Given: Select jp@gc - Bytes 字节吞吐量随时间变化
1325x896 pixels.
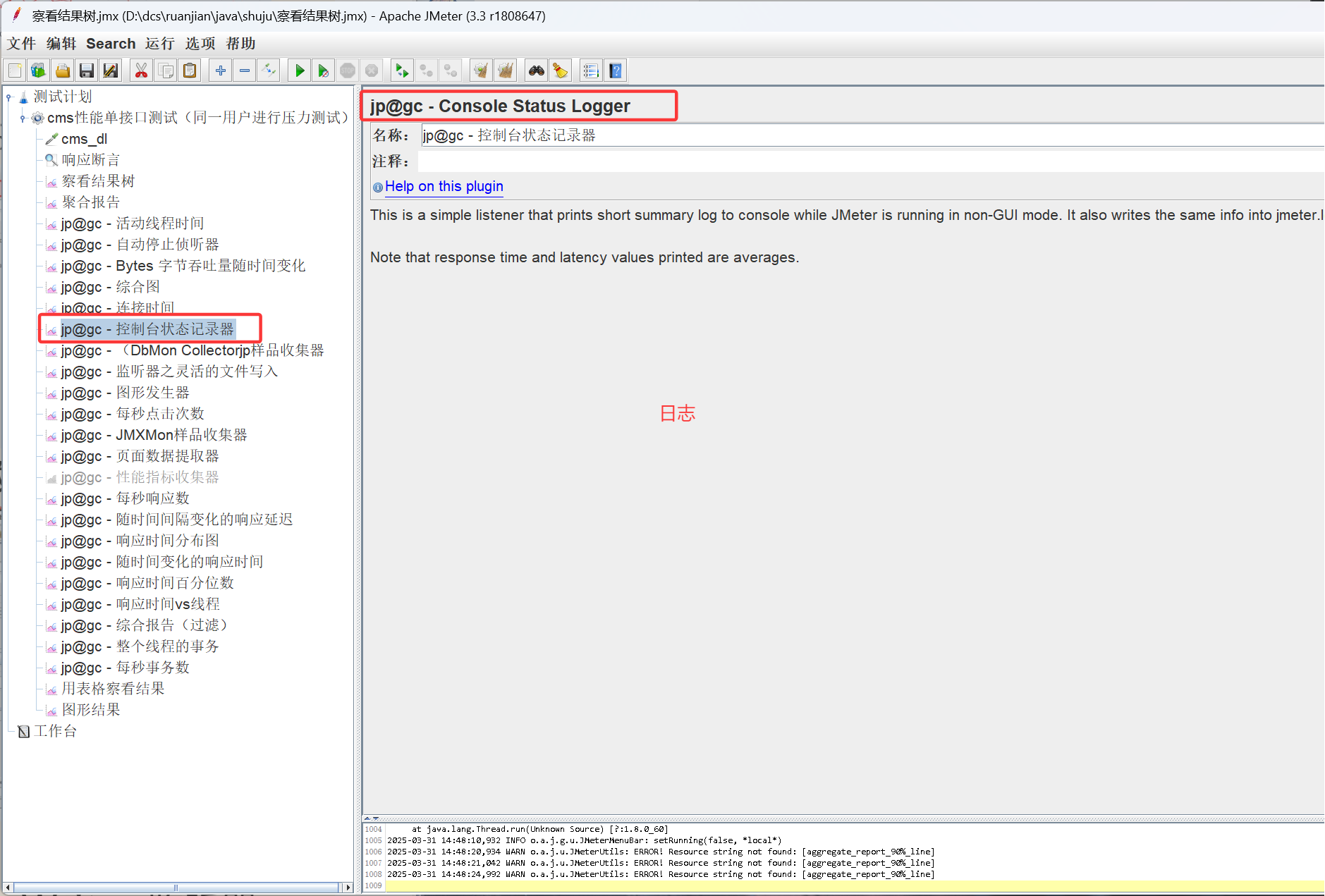Looking at the screenshot, I should point(183,266).
